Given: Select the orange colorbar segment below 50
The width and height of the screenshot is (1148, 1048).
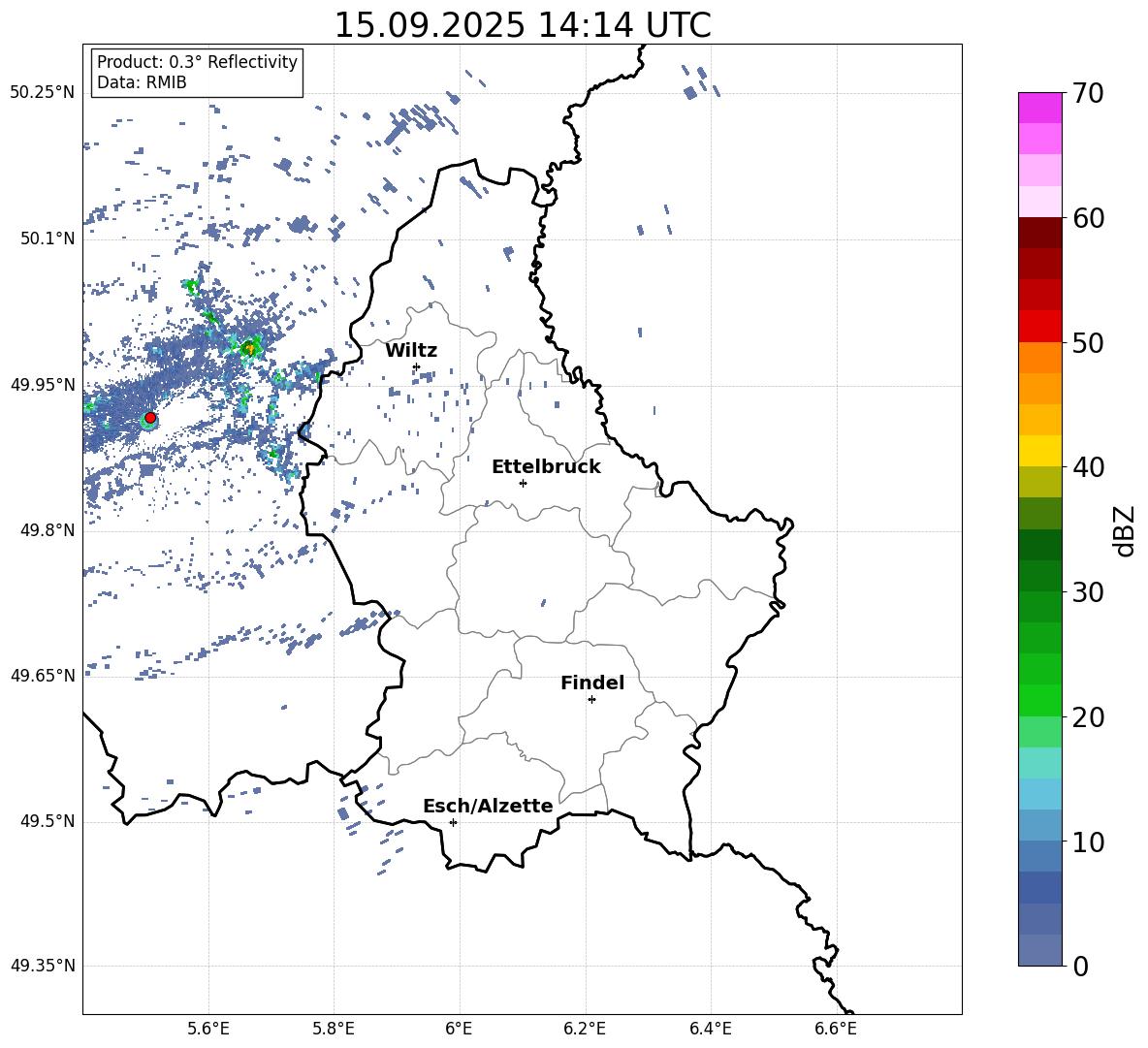Looking at the screenshot, I should [1040, 358].
